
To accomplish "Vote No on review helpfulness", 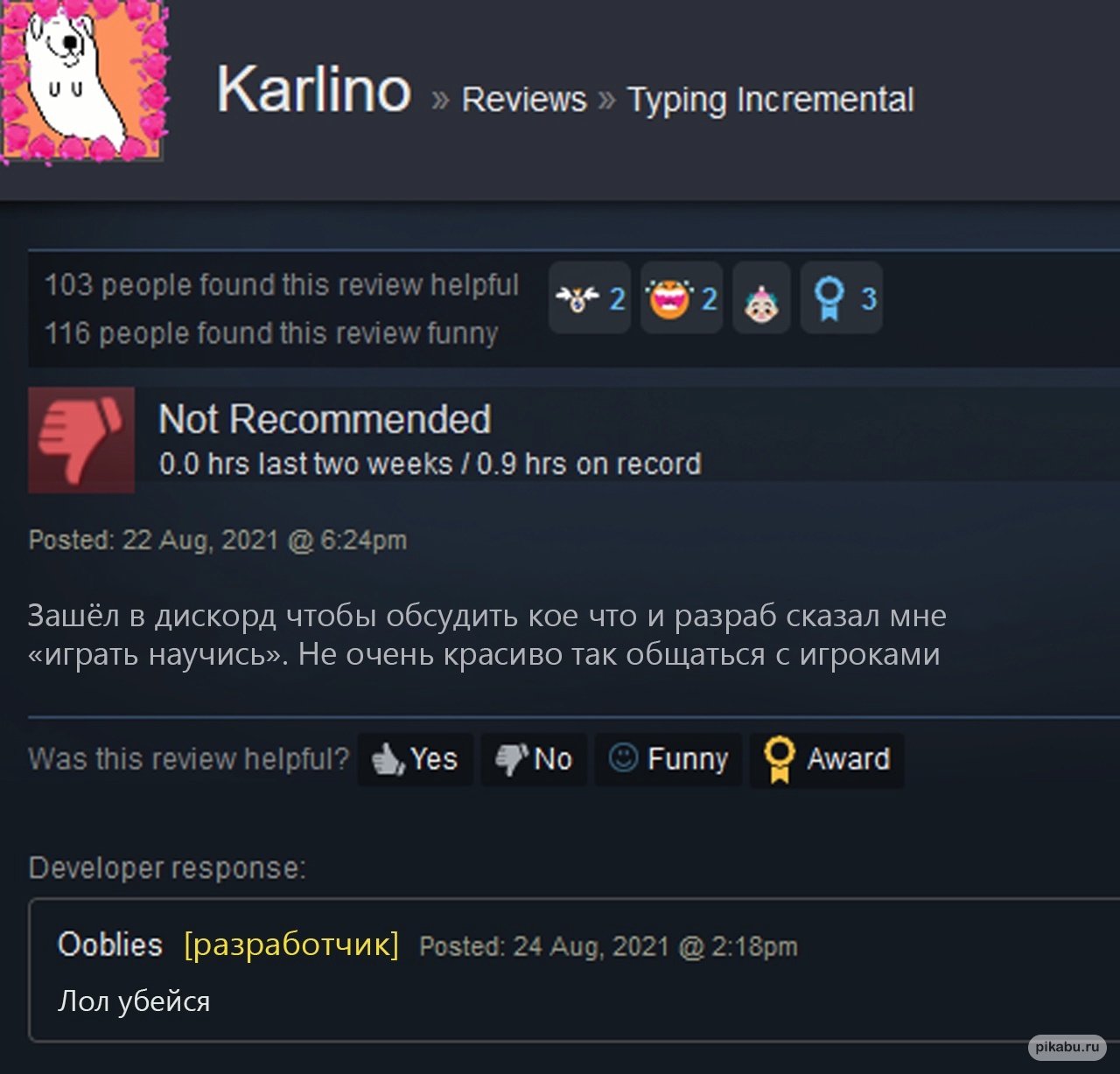I will point(534,759).
